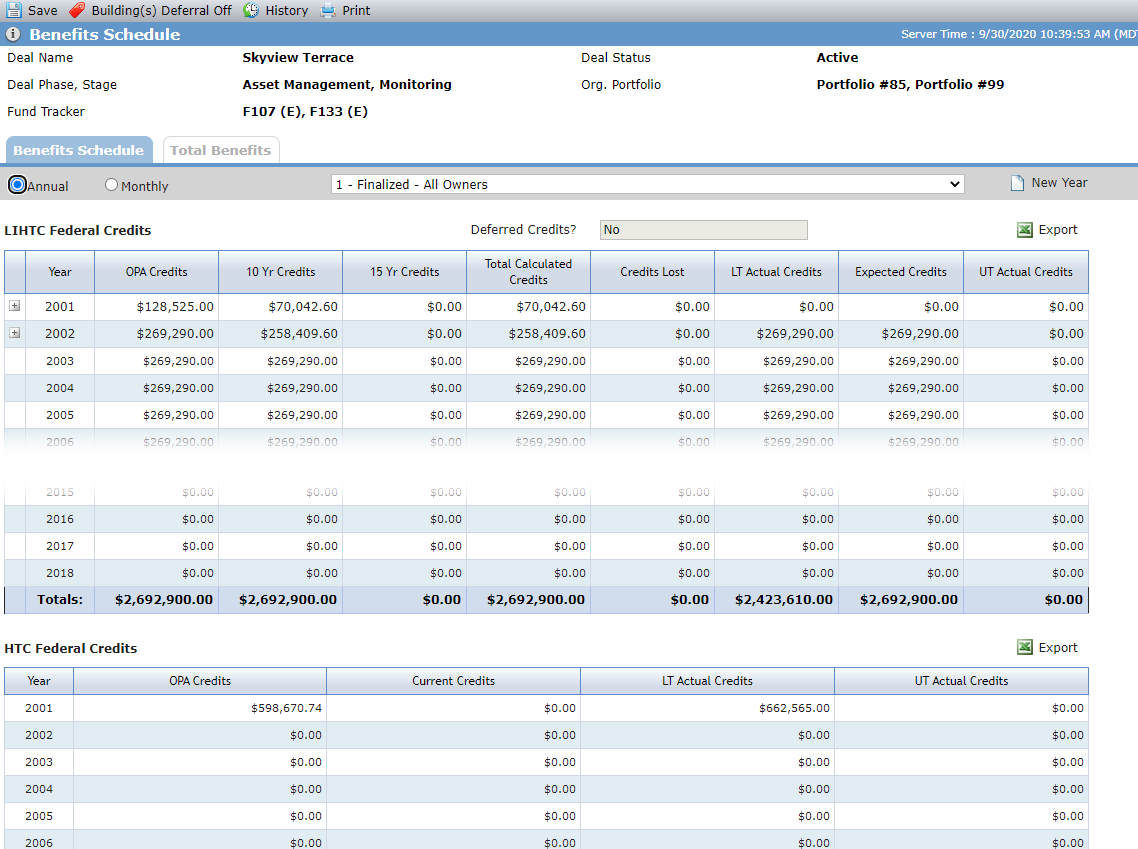The image size is (1138, 849).
Task: Click the HTC LT Actual Credits header
Action: pyautogui.click(x=708, y=681)
